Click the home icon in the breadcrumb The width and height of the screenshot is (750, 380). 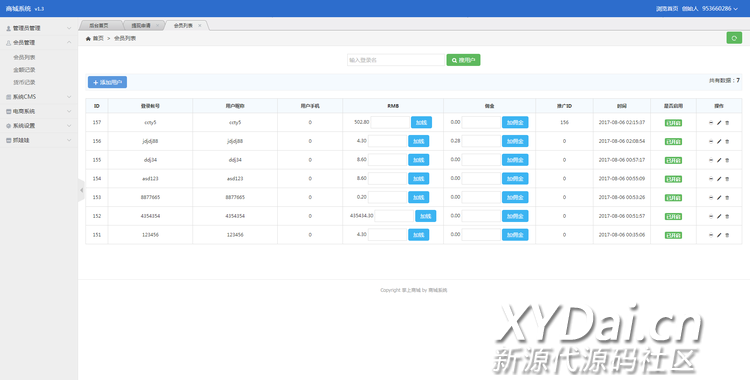88,38
